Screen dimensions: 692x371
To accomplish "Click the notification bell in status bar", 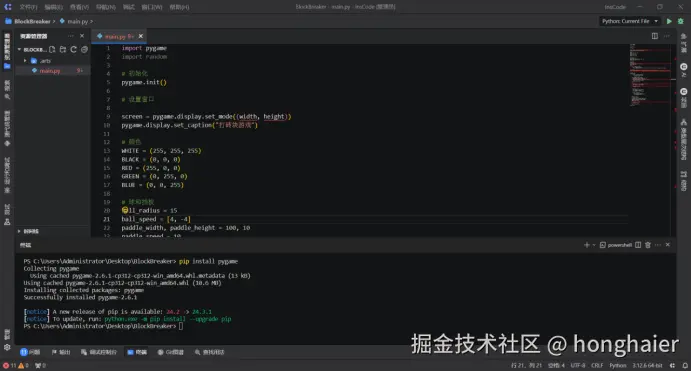I will (685, 365).
